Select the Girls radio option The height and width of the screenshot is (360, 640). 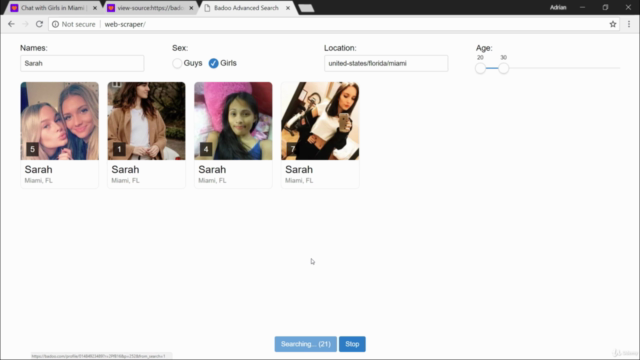pyautogui.click(x=213, y=63)
